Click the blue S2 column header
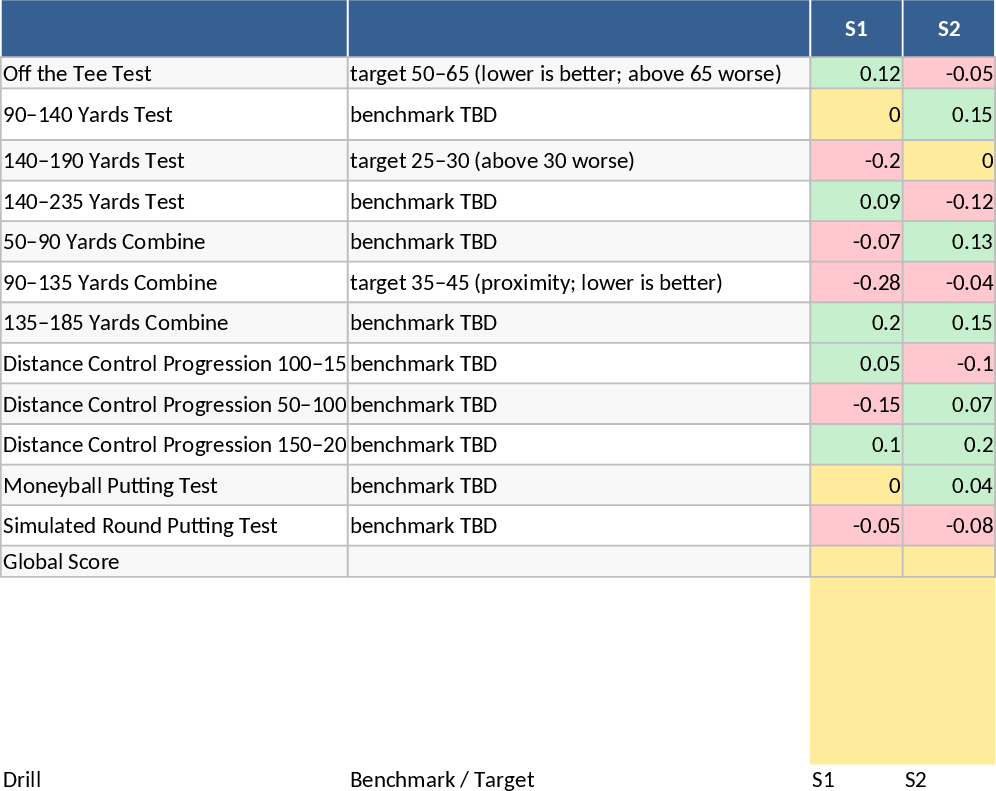Viewport: 996px width, 791px height. pos(949,29)
